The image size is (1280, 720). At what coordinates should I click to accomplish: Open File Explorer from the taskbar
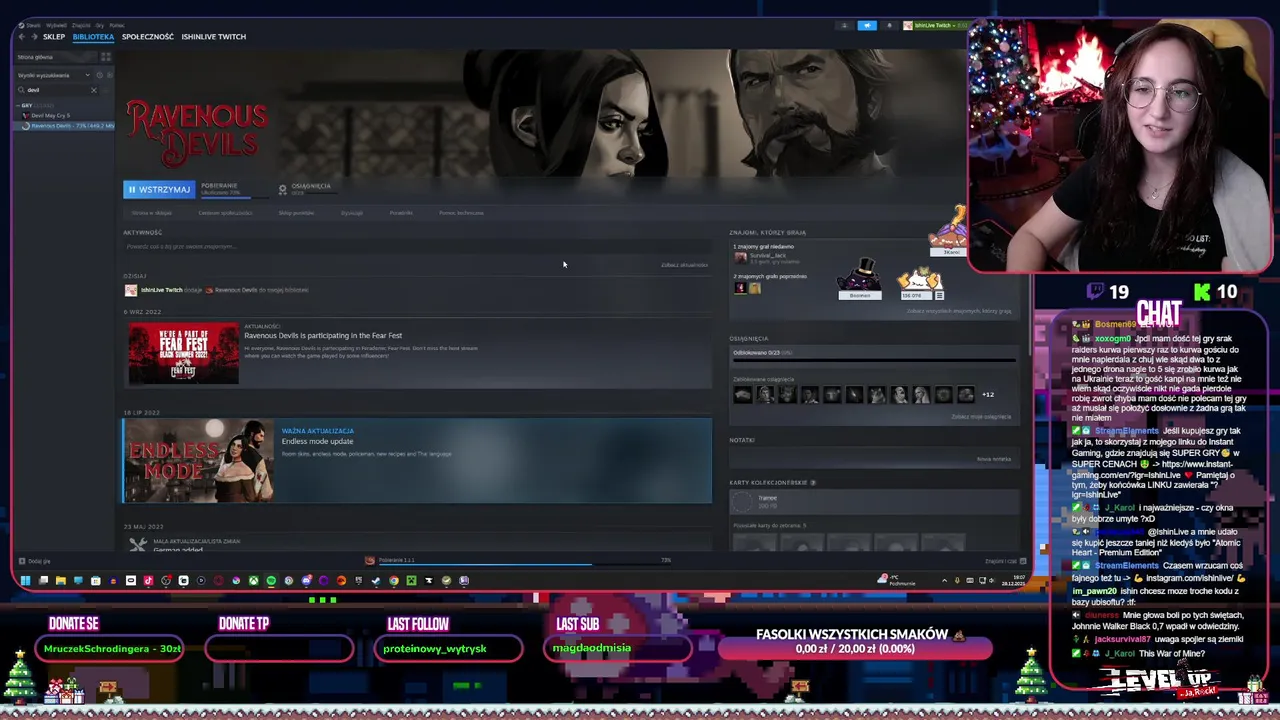[60, 580]
